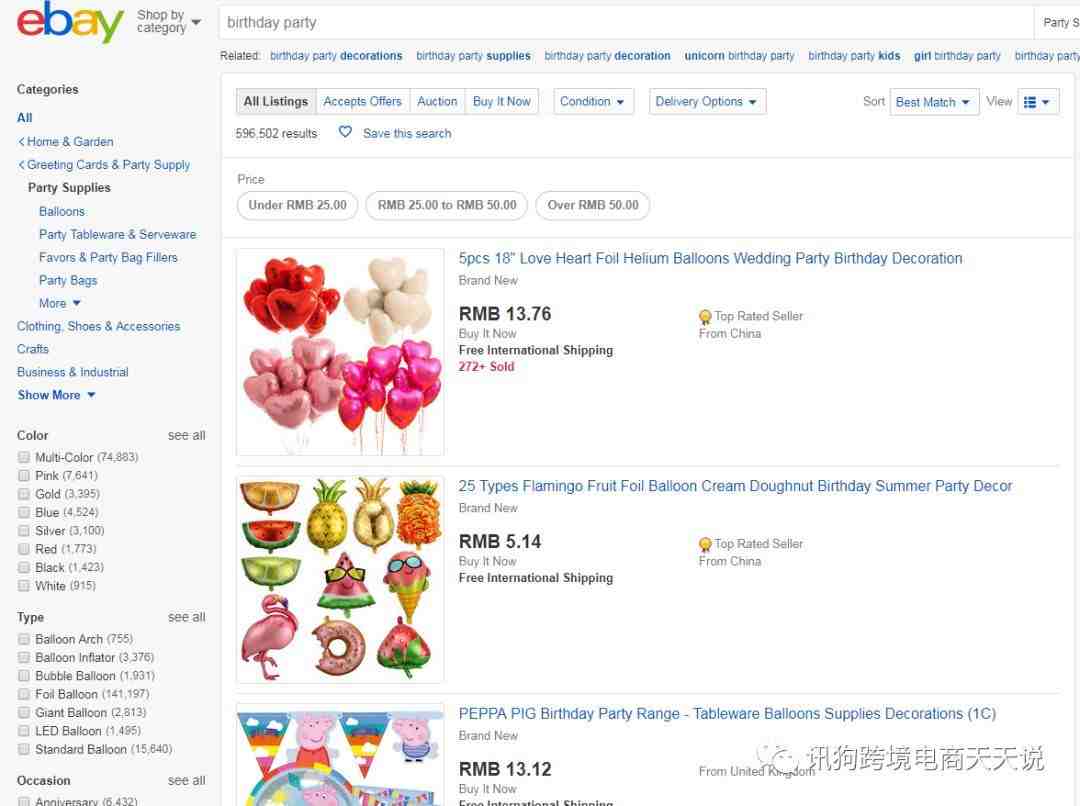
Task: Open the Balloons category link
Action: pyautogui.click(x=62, y=211)
